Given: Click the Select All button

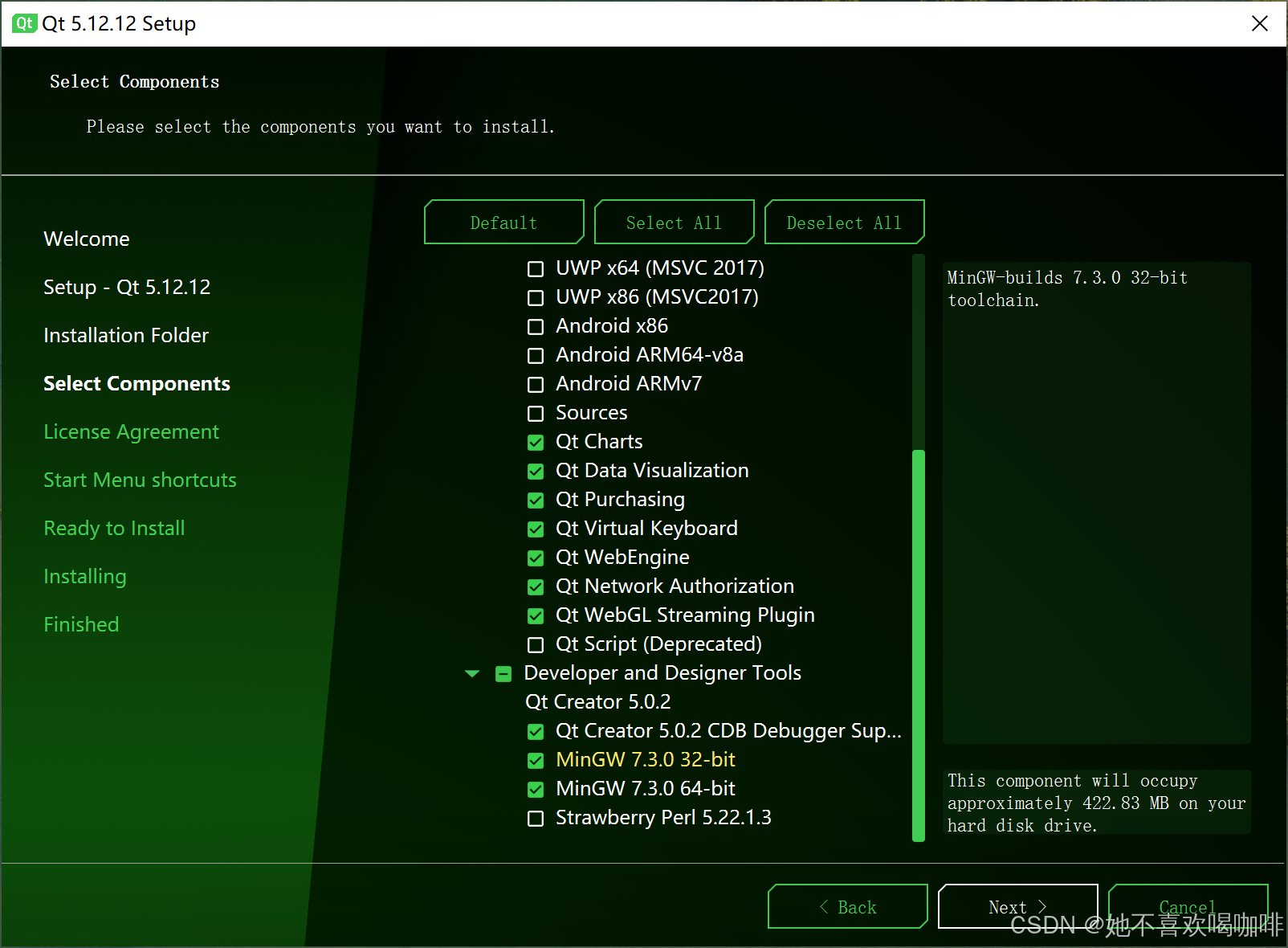Looking at the screenshot, I should pos(674,222).
